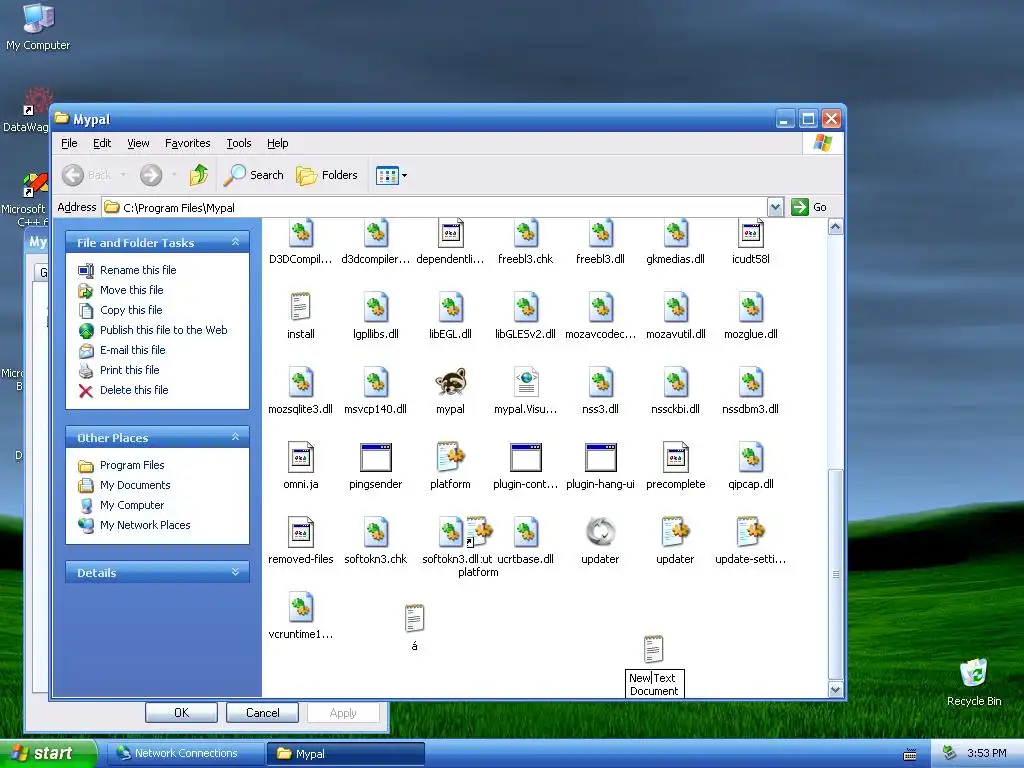Click Print this file

[x=129, y=370]
